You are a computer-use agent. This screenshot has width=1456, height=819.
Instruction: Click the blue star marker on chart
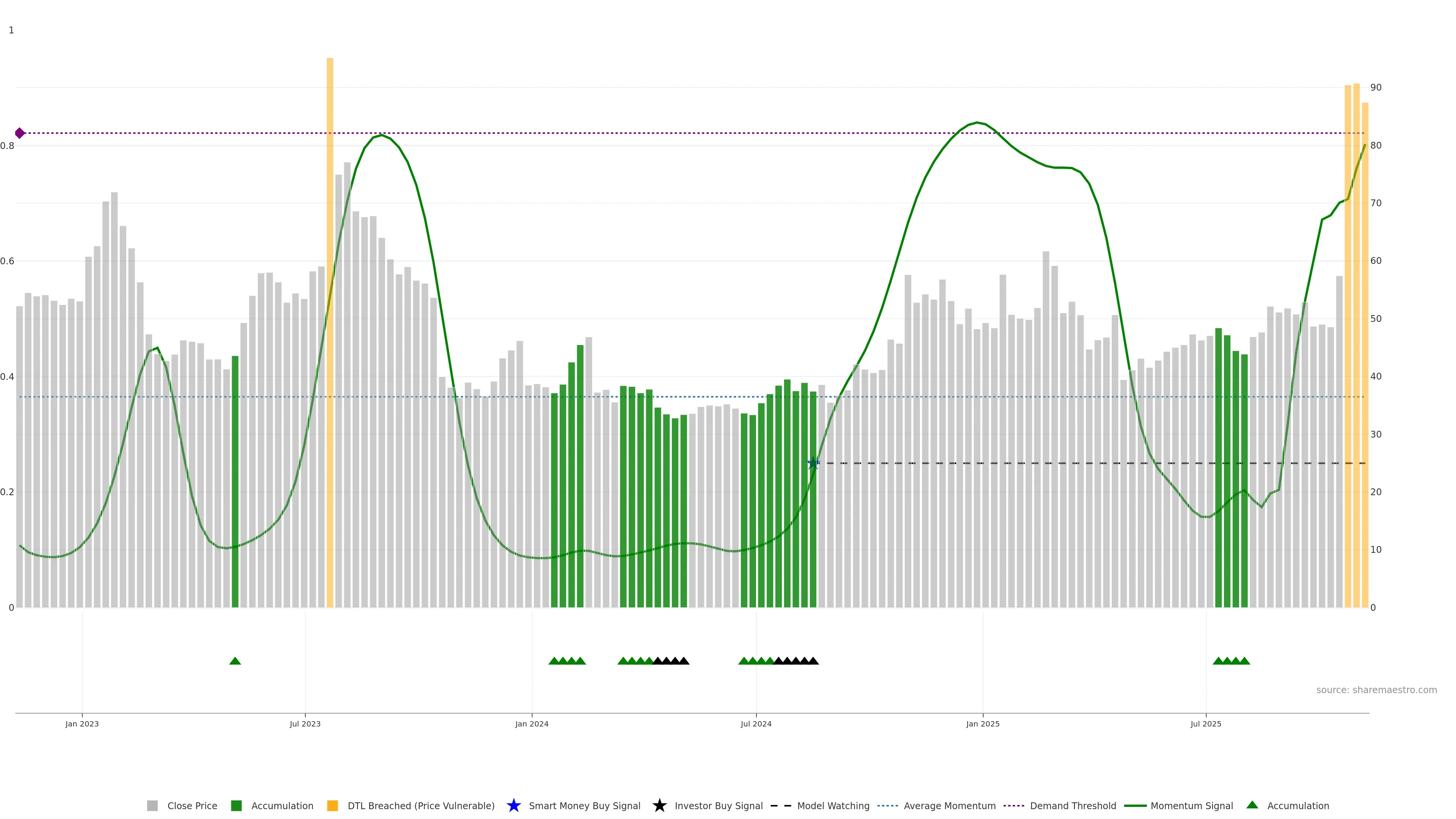pos(813,463)
